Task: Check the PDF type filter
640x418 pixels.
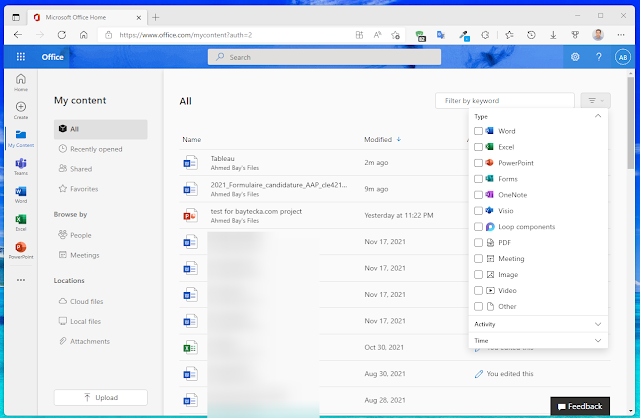Action: (478, 242)
